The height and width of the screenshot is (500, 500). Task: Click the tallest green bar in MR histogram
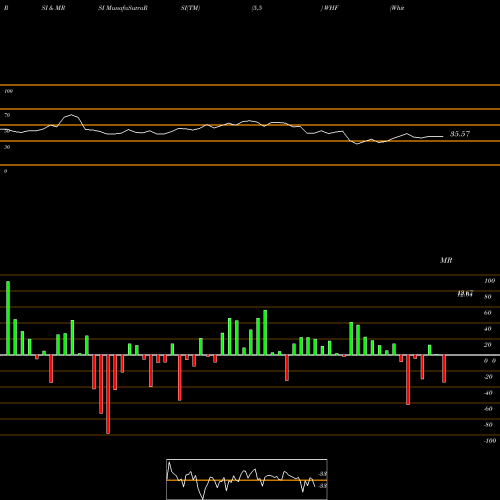(x=8, y=318)
